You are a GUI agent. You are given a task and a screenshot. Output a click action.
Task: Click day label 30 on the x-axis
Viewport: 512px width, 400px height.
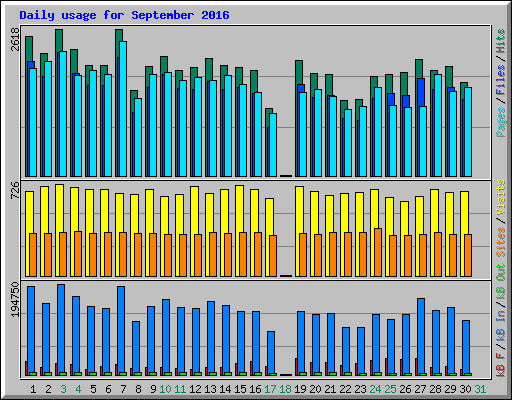point(465,389)
